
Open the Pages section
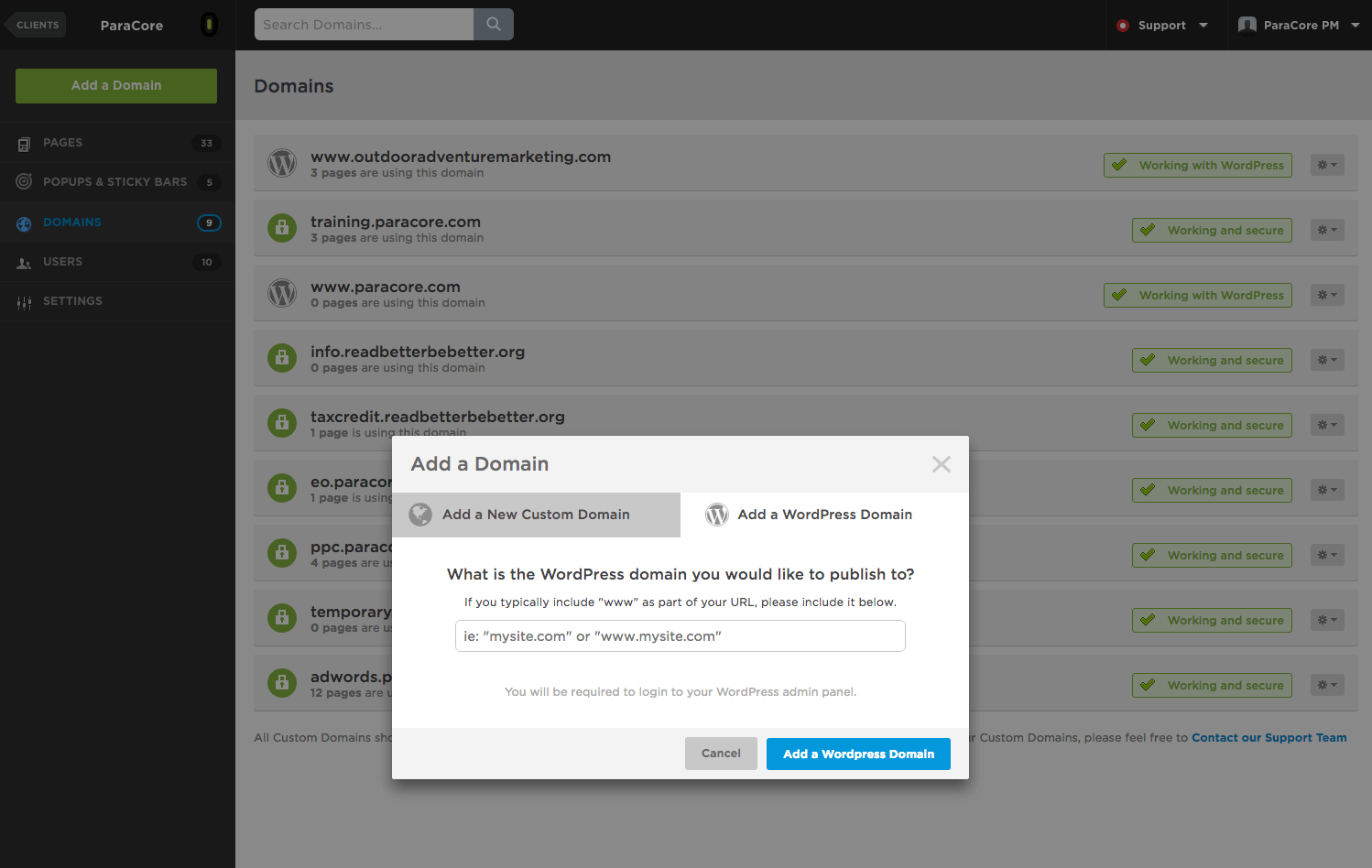pyautogui.click(x=117, y=143)
